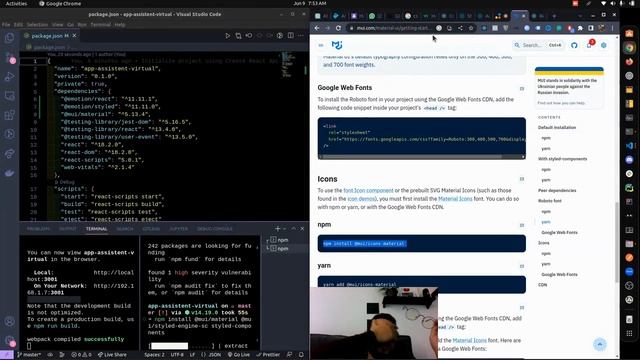Screen dimensions: 640x360
Task: Click Default installation in contents sidebar
Action: click(557, 127)
